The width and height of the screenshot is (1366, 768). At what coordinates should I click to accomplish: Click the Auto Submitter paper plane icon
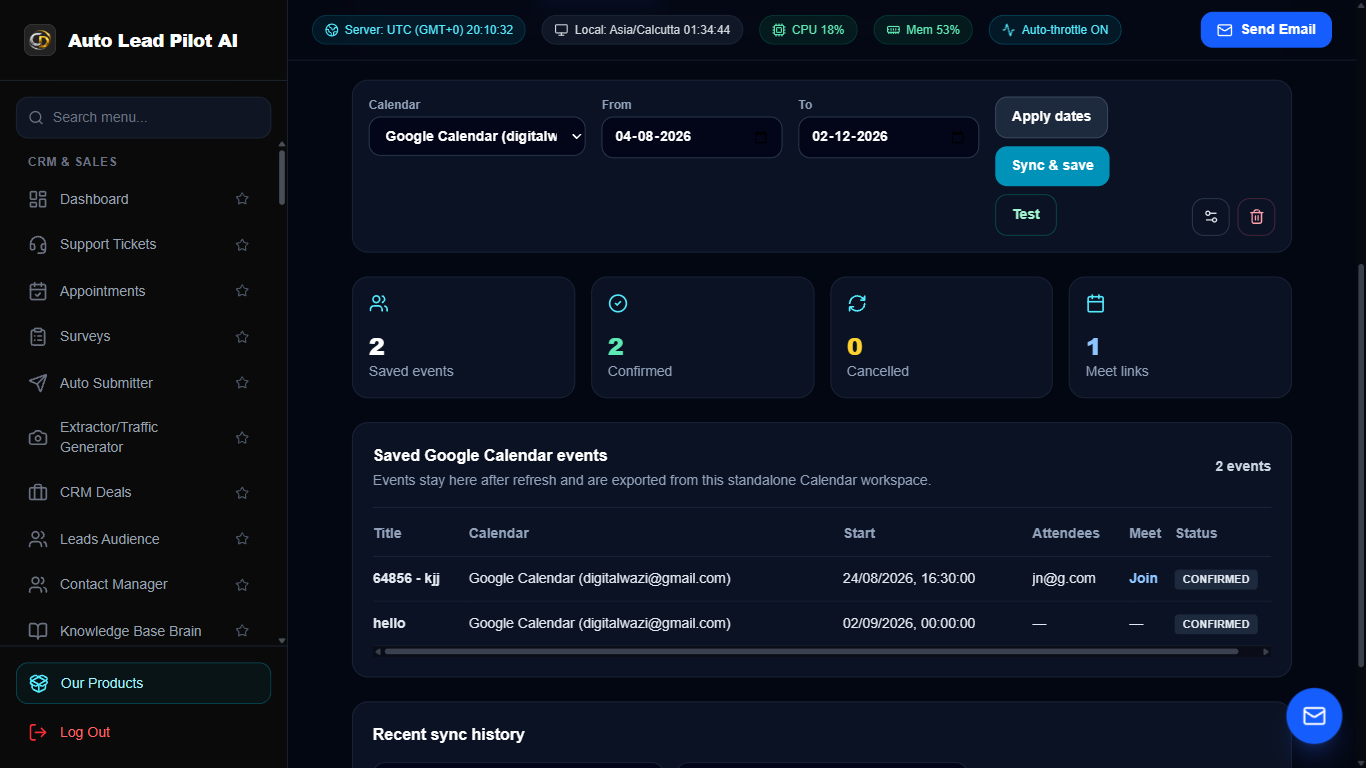coord(38,383)
